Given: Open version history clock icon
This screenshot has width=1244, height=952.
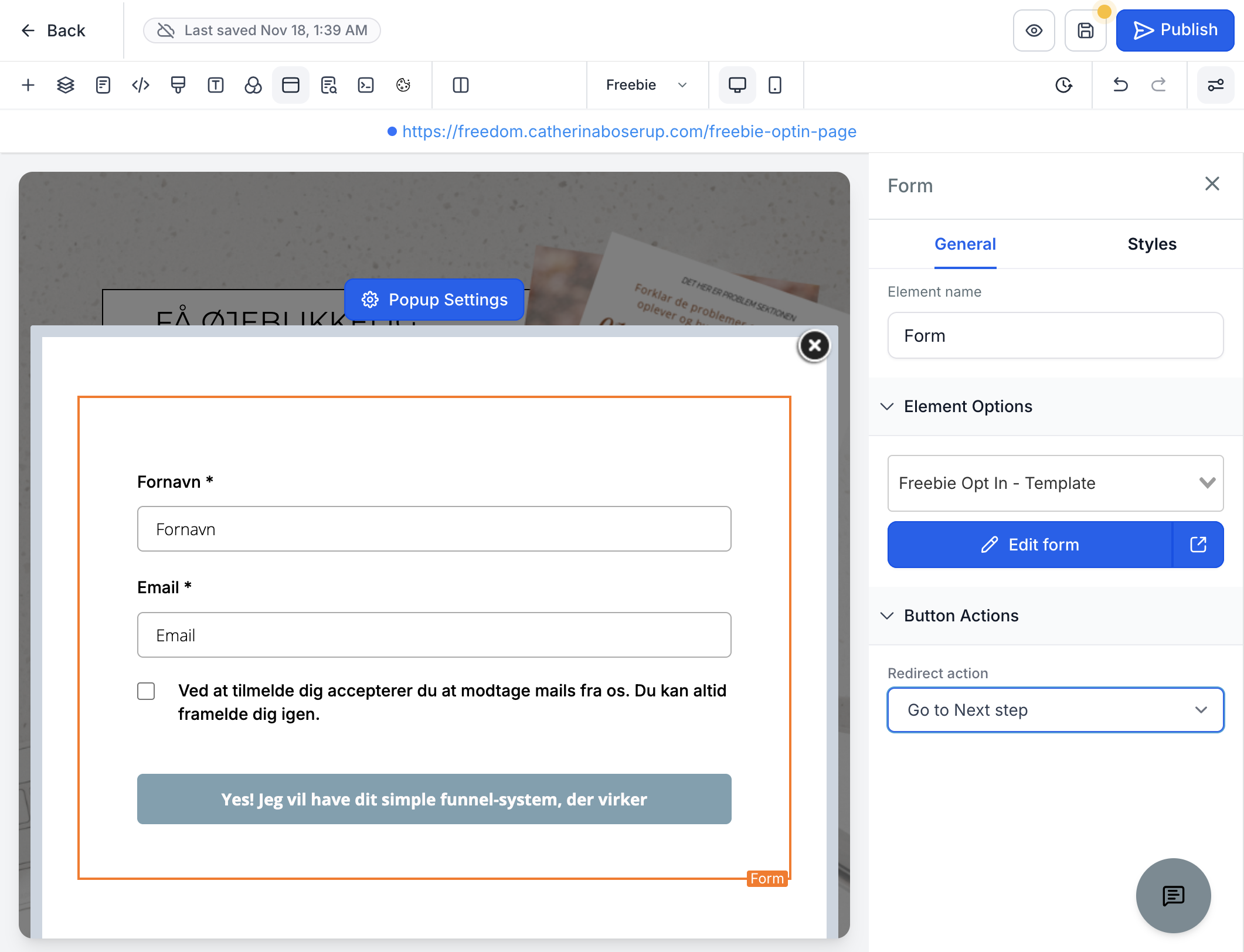Looking at the screenshot, I should click(x=1064, y=85).
